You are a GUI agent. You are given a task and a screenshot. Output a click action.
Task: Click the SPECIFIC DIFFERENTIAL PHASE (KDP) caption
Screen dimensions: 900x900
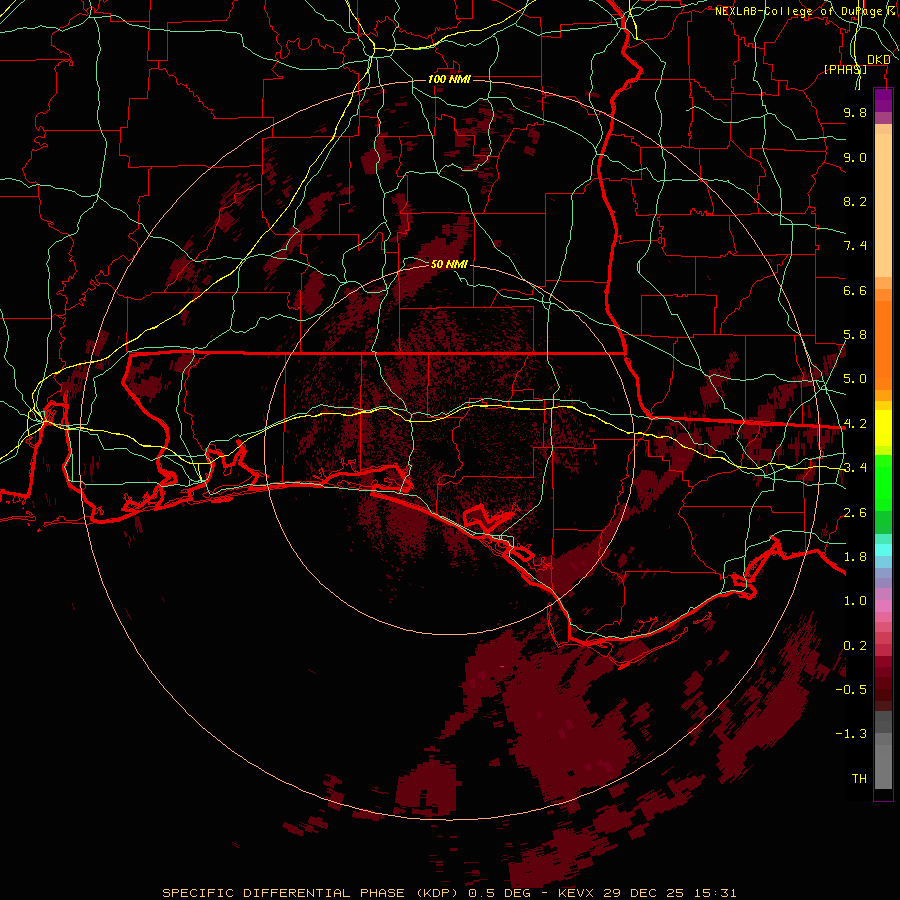(x=309, y=893)
